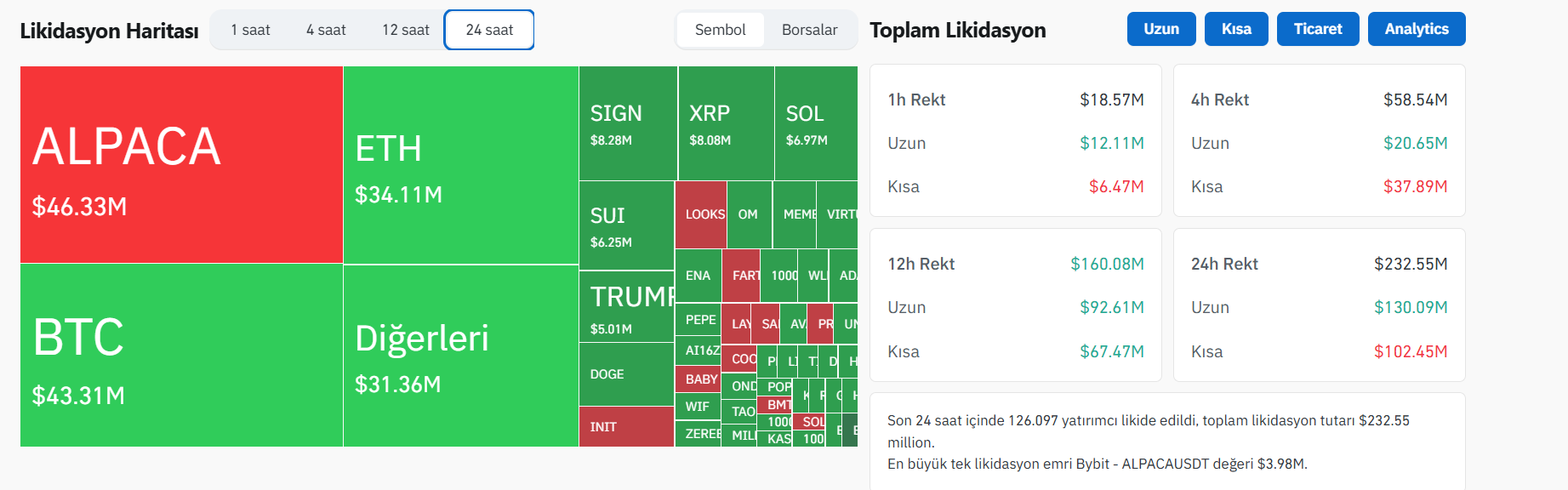The width and height of the screenshot is (1568, 490).
Task: Click the 24h Rekt summary card
Action: click(x=1319, y=305)
